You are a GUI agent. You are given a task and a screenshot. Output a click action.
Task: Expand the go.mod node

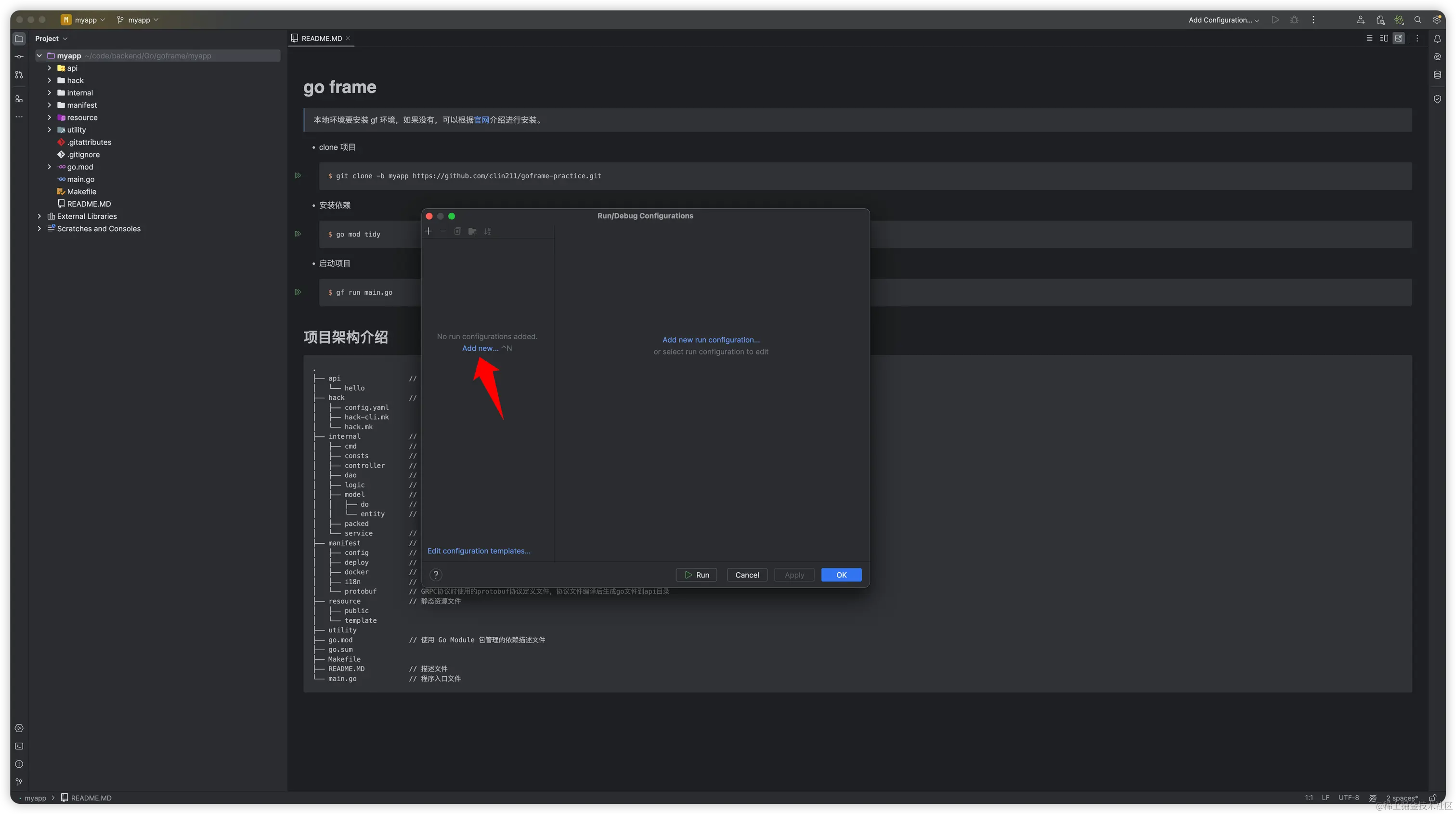coord(50,167)
